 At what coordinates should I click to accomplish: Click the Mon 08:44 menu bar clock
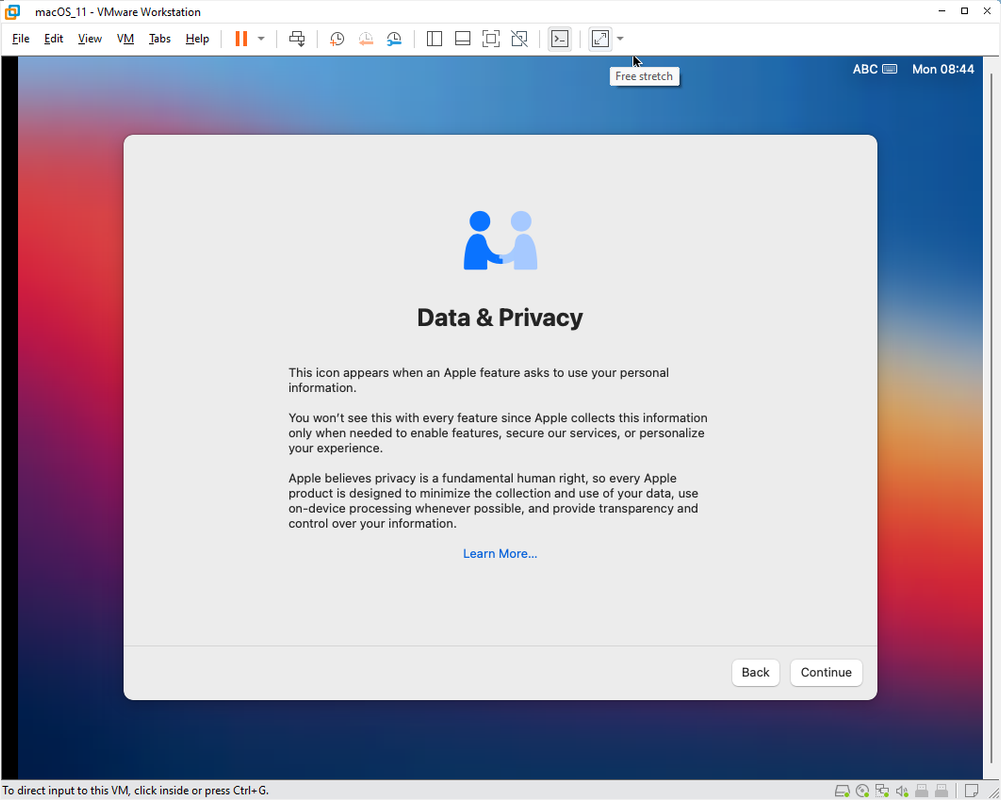click(x=943, y=69)
